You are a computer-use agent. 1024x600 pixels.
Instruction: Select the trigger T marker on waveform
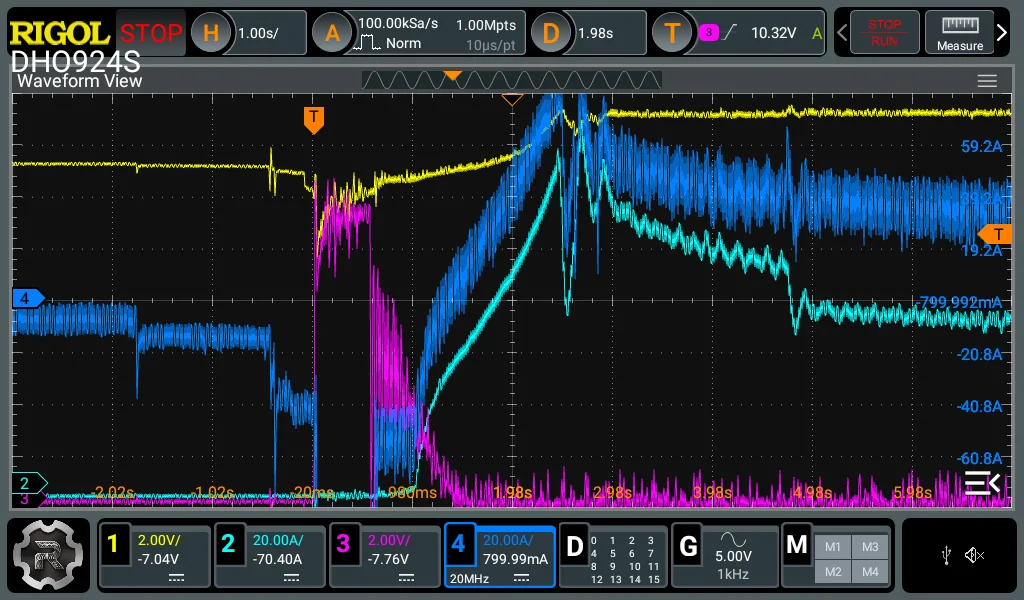coord(314,120)
